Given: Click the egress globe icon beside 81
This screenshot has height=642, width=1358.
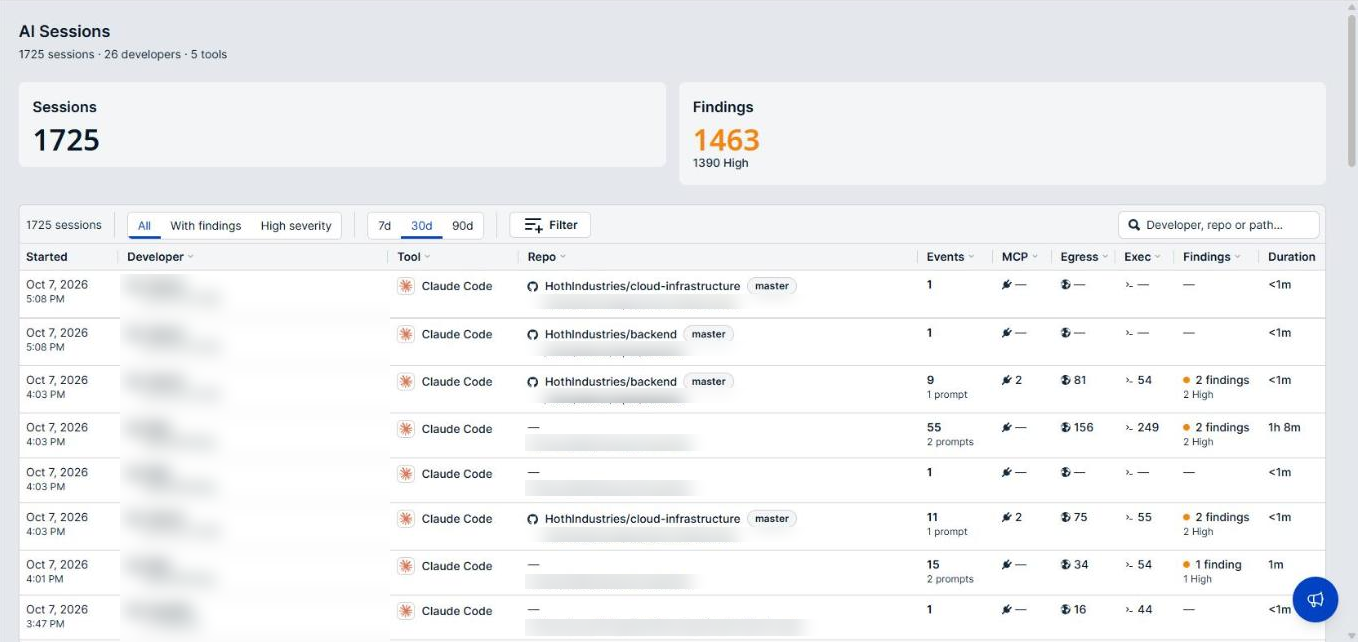Looking at the screenshot, I should click(1066, 380).
